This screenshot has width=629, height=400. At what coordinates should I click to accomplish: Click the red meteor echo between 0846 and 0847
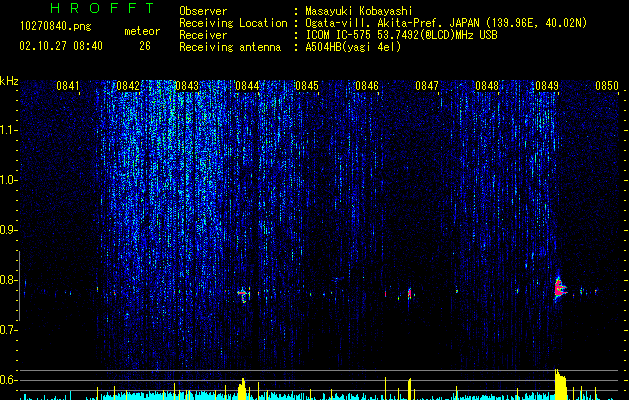(x=410, y=293)
